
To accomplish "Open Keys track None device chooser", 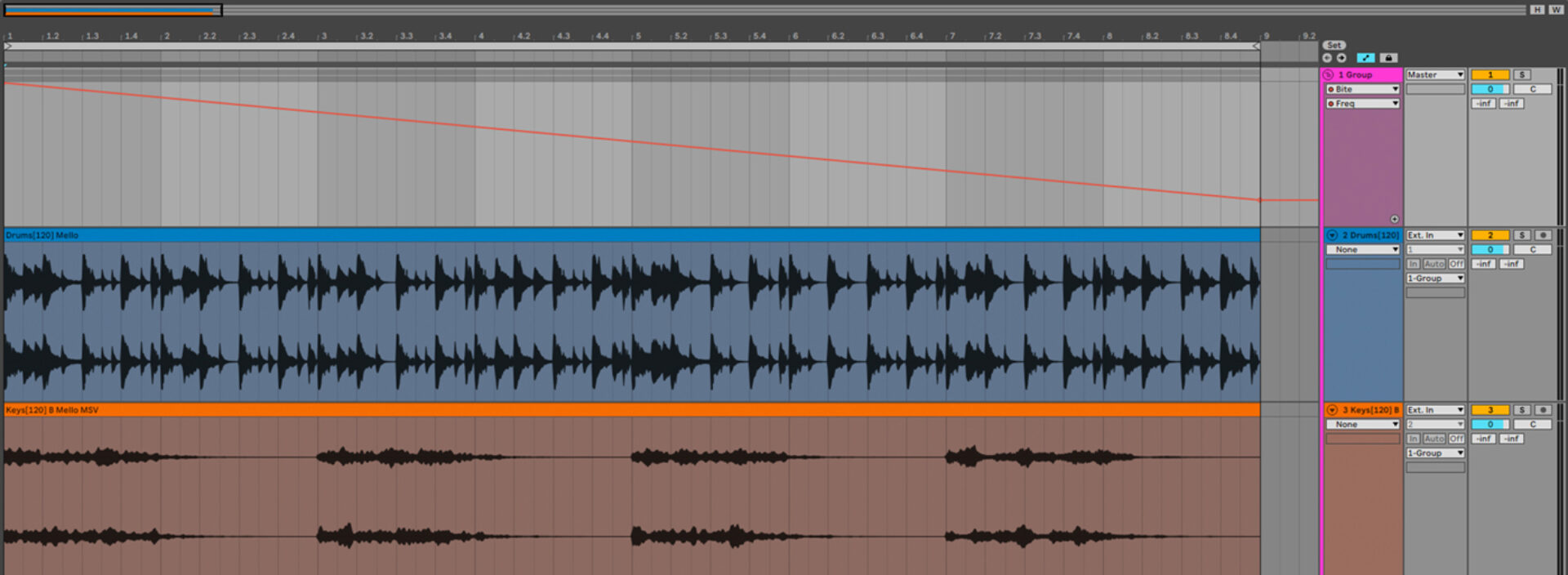I will click(x=1363, y=425).
